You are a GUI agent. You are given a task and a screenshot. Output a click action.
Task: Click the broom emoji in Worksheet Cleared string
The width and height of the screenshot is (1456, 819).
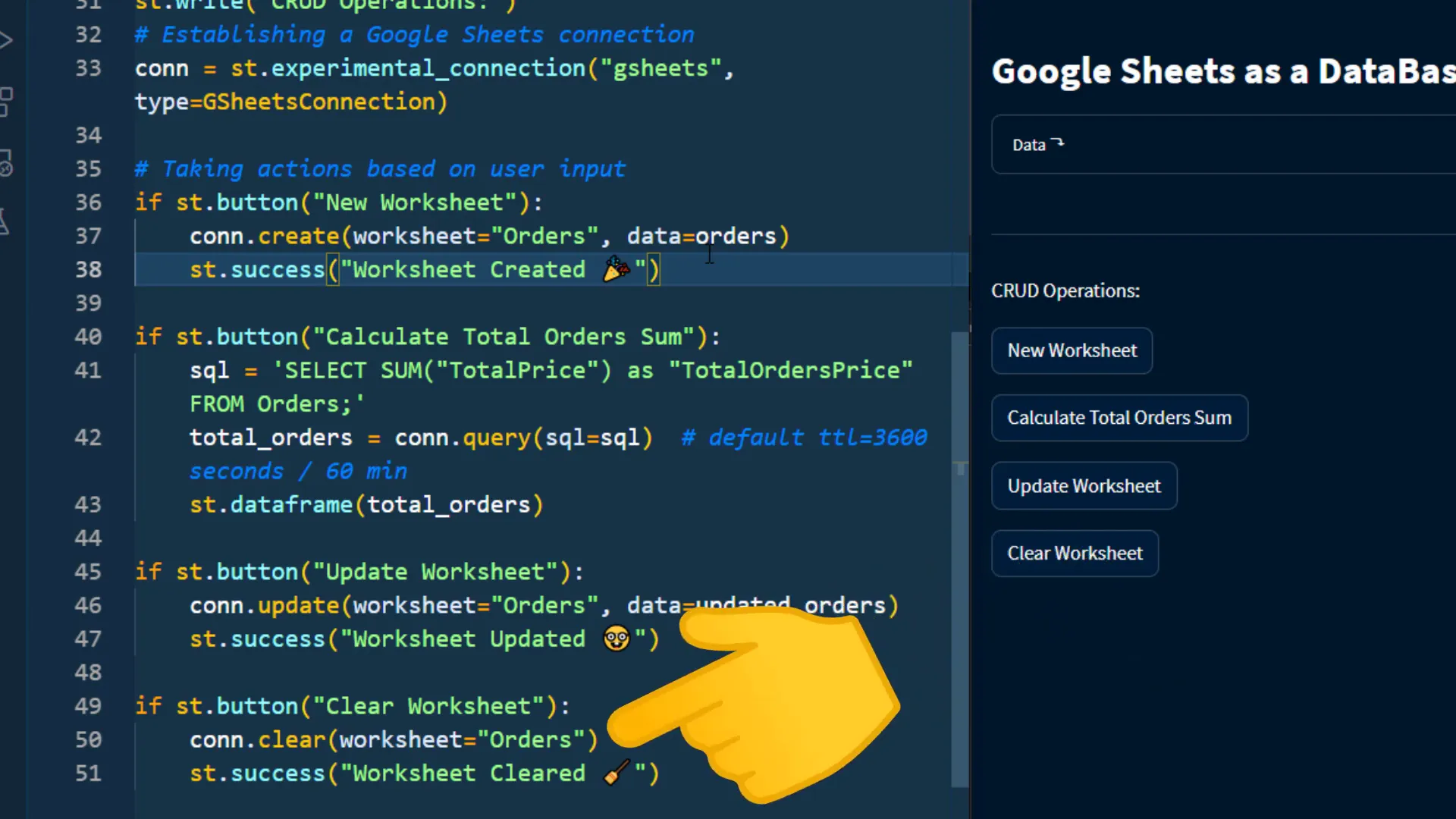(x=616, y=773)
